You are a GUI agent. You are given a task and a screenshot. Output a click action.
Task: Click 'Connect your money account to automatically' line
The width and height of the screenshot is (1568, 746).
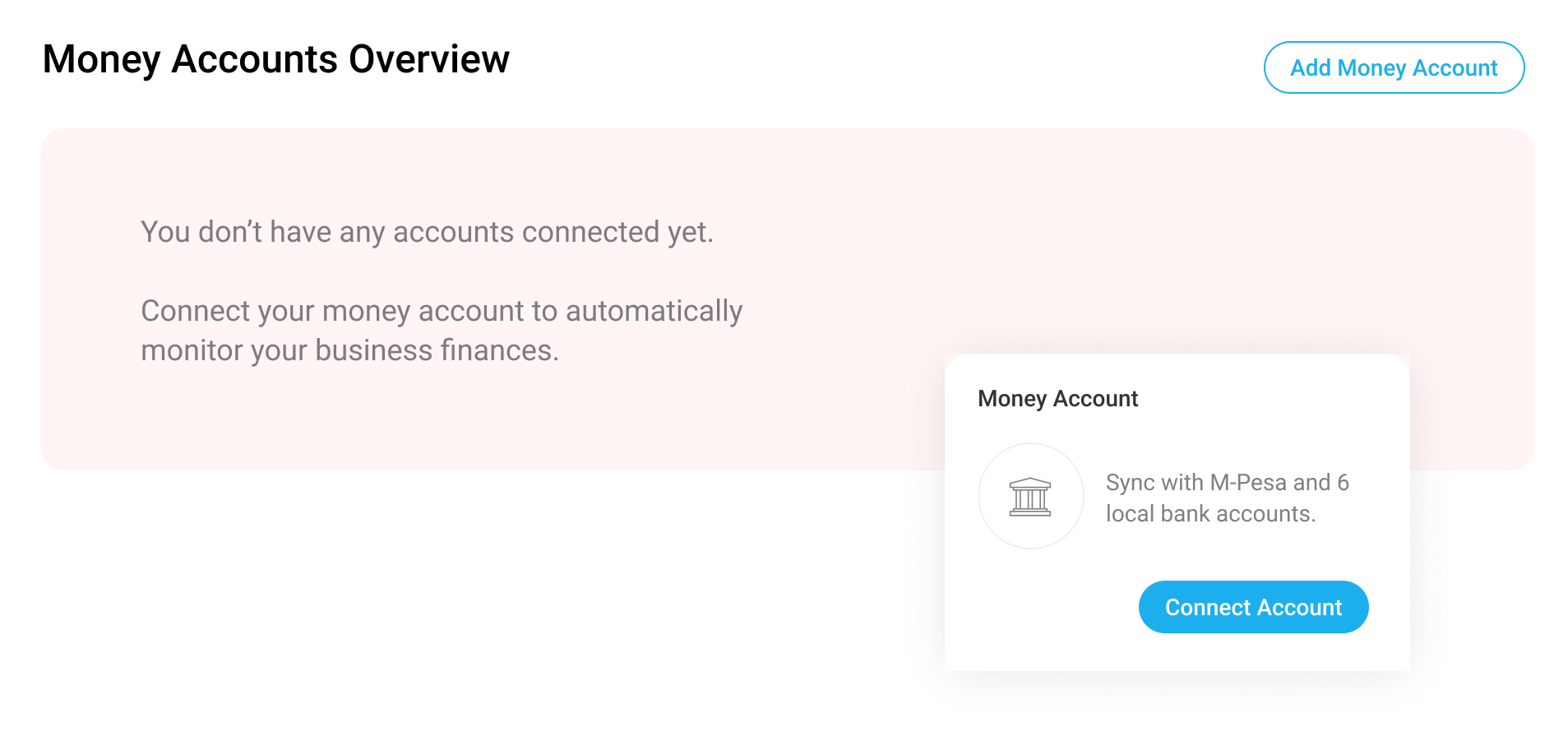pyautogui.click(x=442, y=311)
